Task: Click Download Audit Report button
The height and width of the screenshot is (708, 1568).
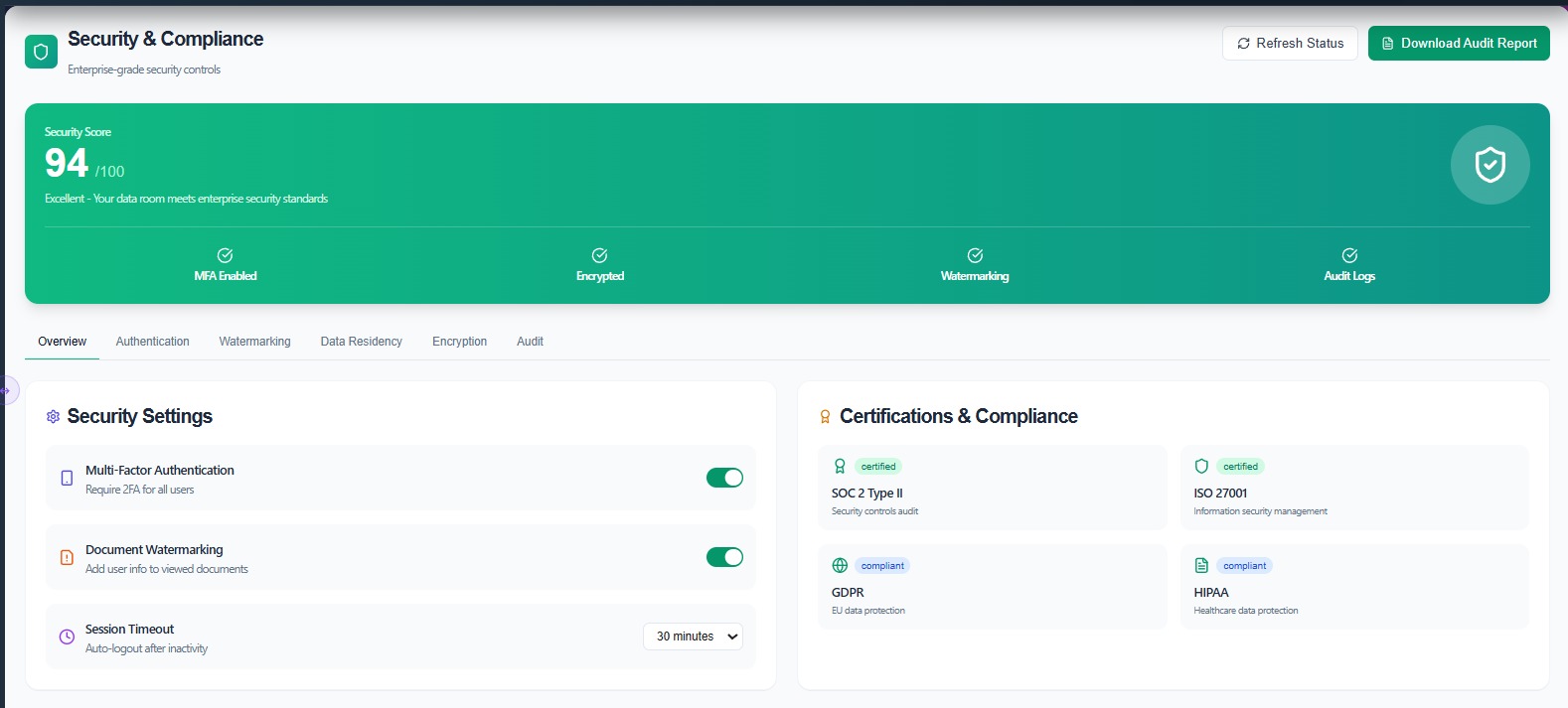Action: point(1458,44)
